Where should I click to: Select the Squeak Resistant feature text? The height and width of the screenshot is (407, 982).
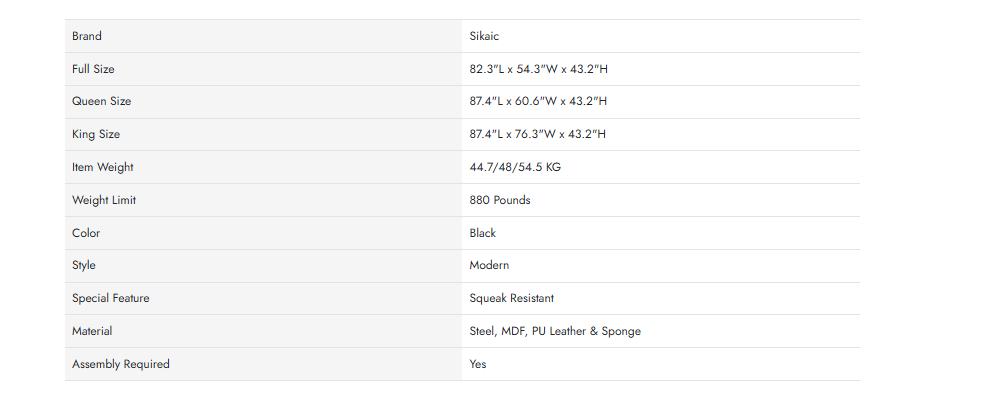pyautogui.click(x=512, y=298)
